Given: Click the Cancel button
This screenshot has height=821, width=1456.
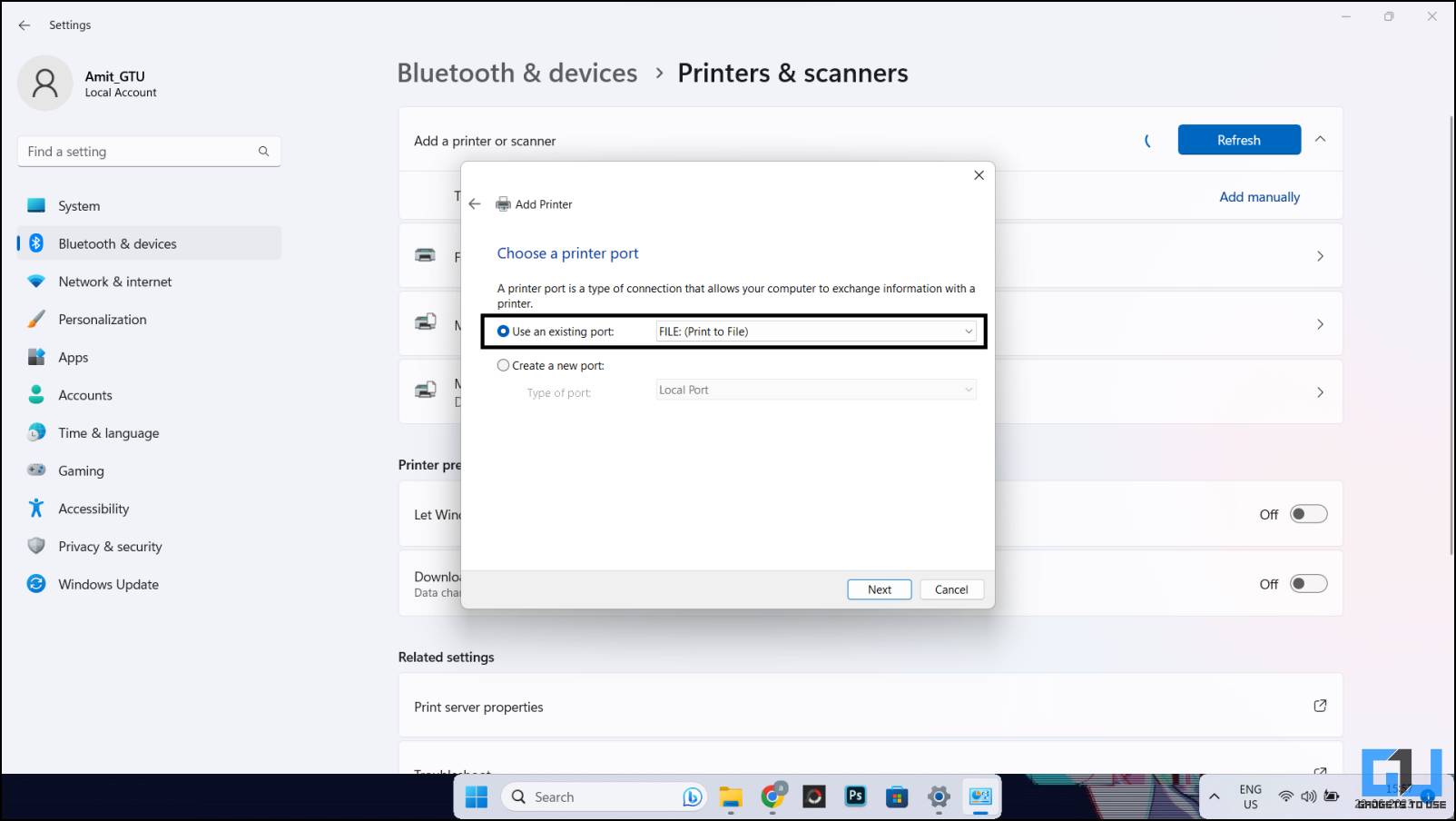Looking at the screenshot, I should [x=951, y=589].
